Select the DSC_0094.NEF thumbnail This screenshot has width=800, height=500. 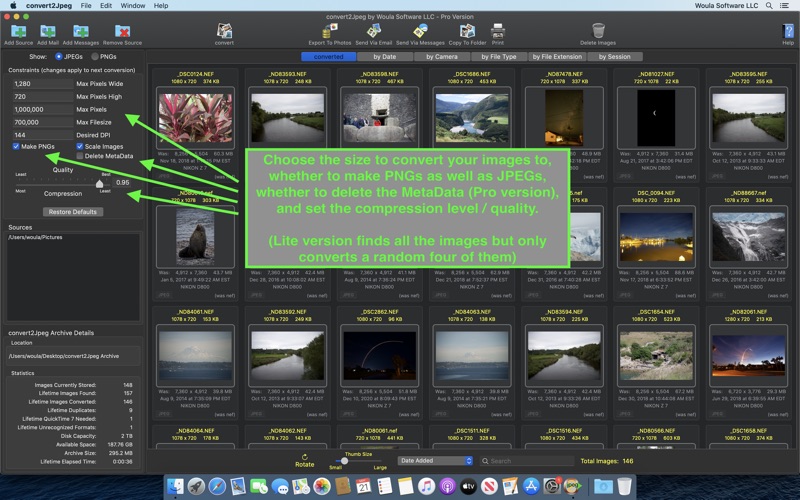point(656,237)
